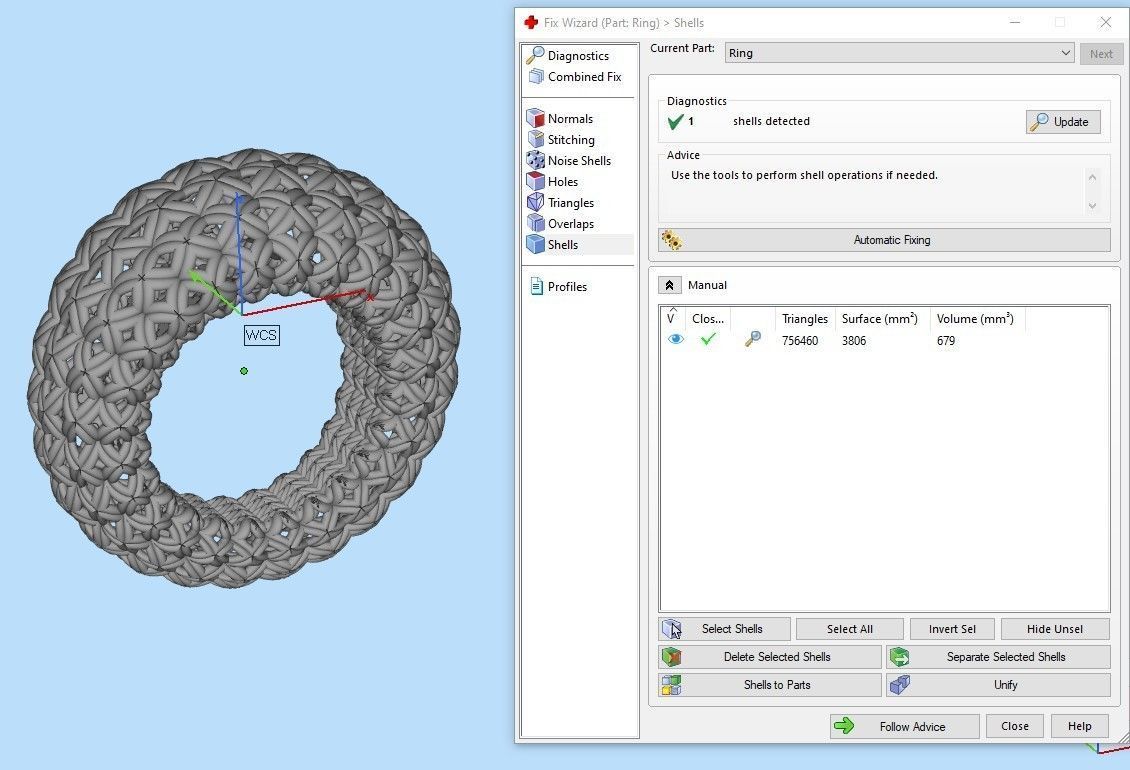Viewport: 1130px width, 770px height.
Task: Select the Overlaps step
Action: (561, 224)
